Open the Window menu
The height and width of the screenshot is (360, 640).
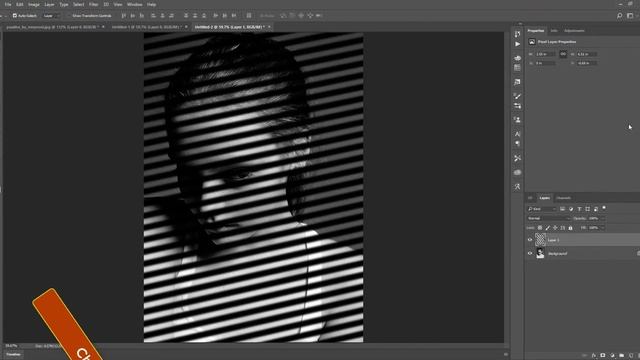click(135, 4)
